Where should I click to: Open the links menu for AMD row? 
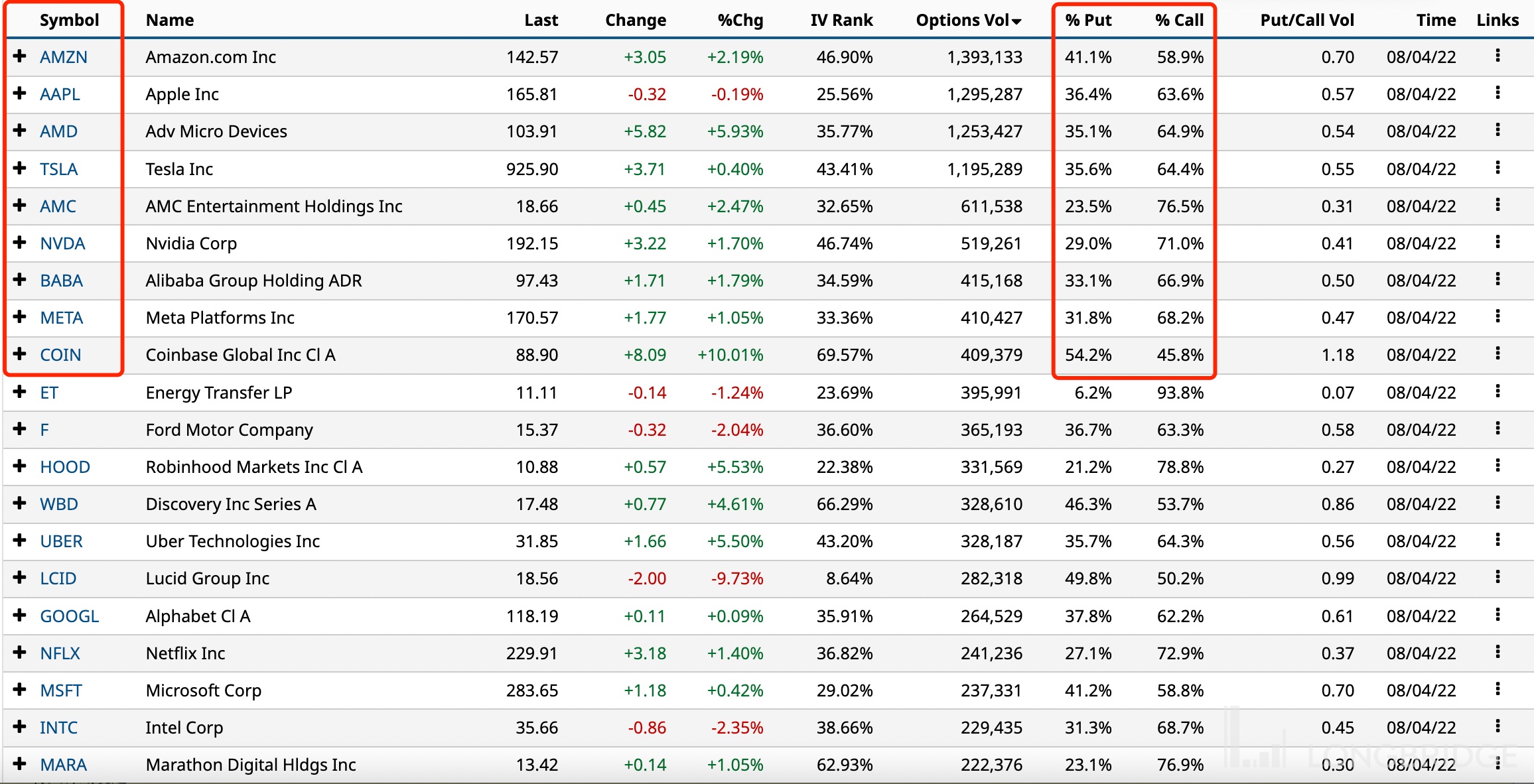point(1498,130)
